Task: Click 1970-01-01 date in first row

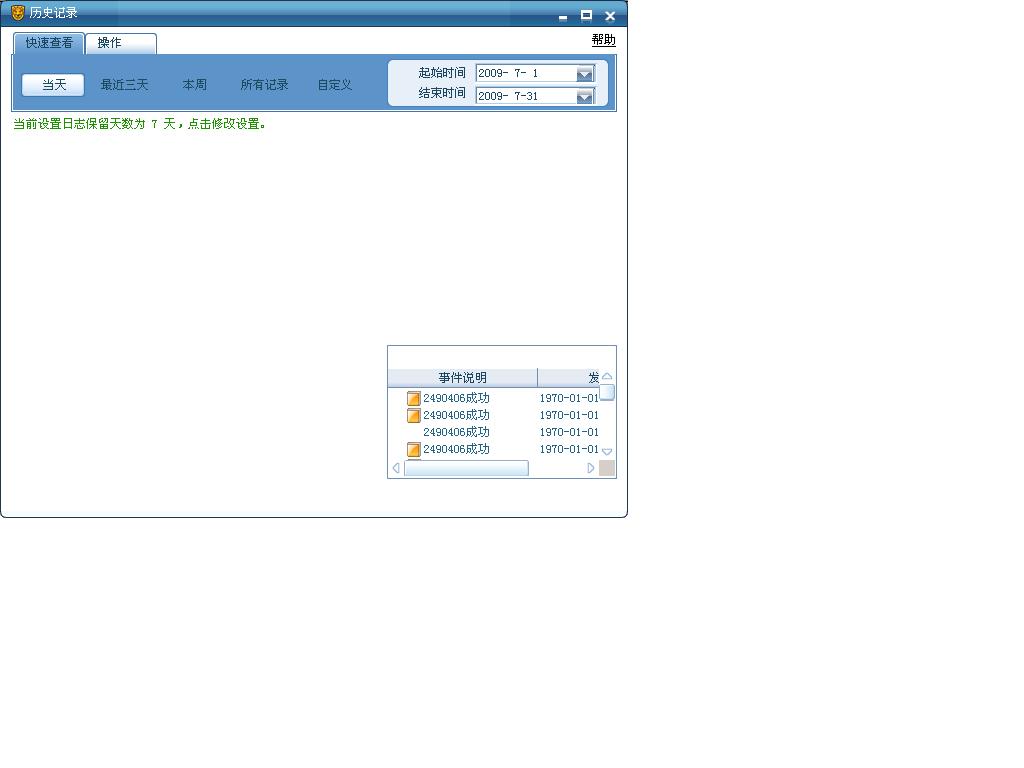Action: tap(569, 398)
